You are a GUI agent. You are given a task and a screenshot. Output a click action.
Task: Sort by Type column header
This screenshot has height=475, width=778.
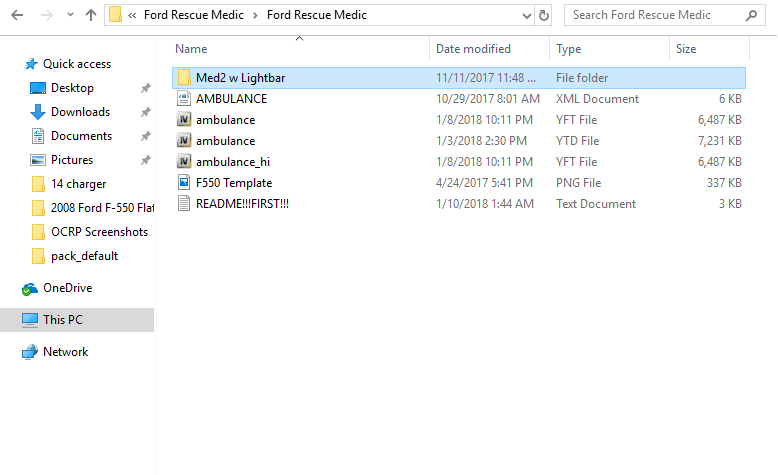(568, 49)
